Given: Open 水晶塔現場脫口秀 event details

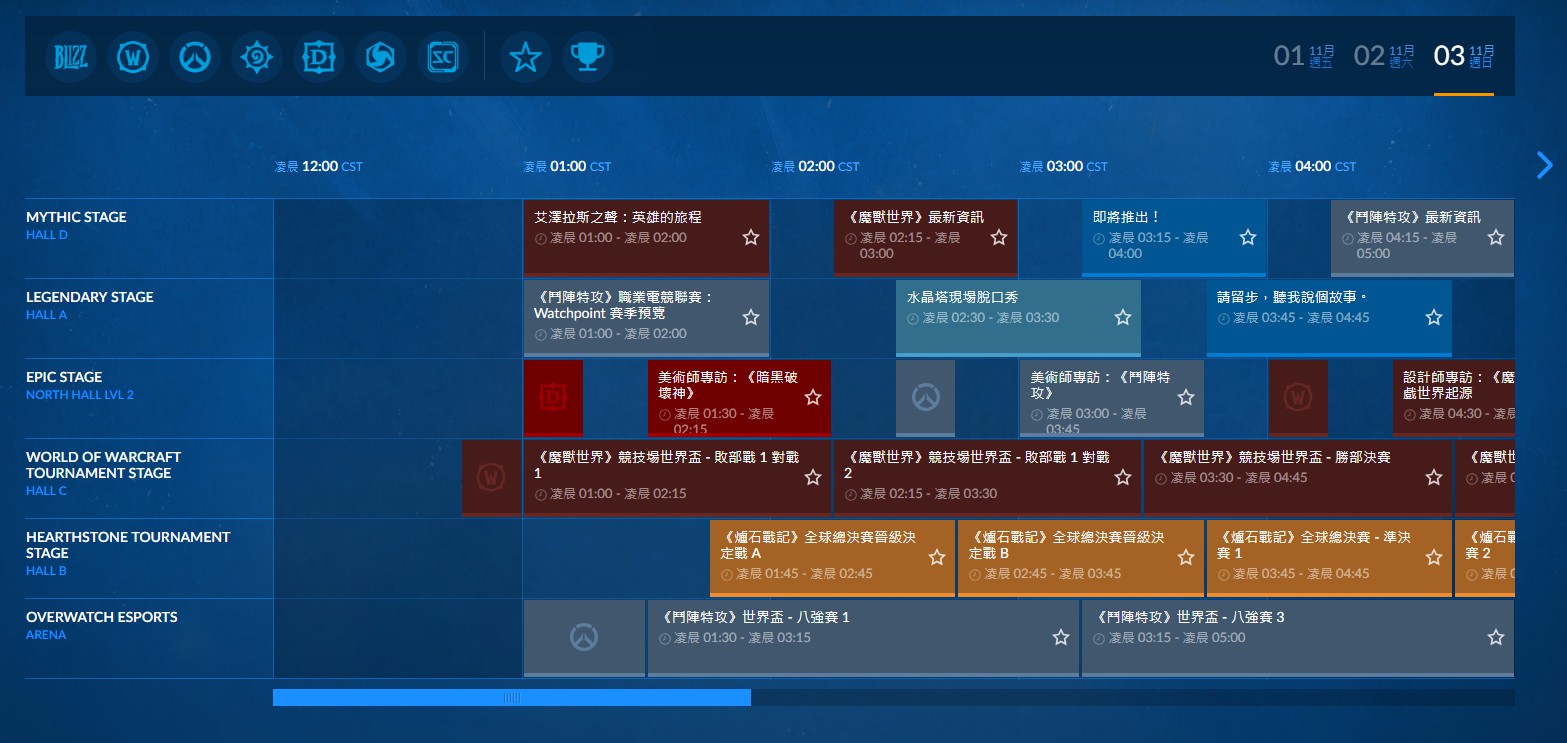Looking at the screenshot, I should coord(1018,317).
